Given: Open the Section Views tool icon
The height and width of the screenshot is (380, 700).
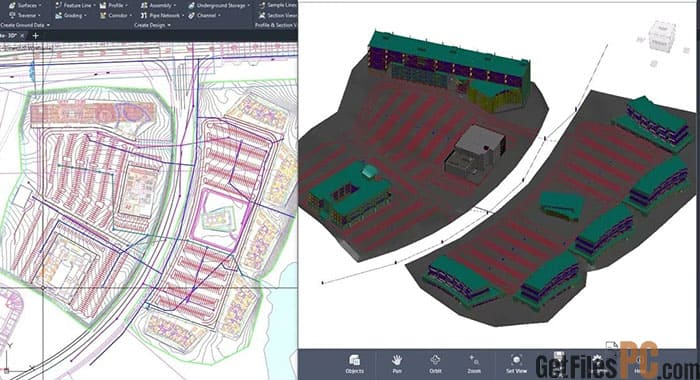Looking at the screenshot, I should (262, 15).
